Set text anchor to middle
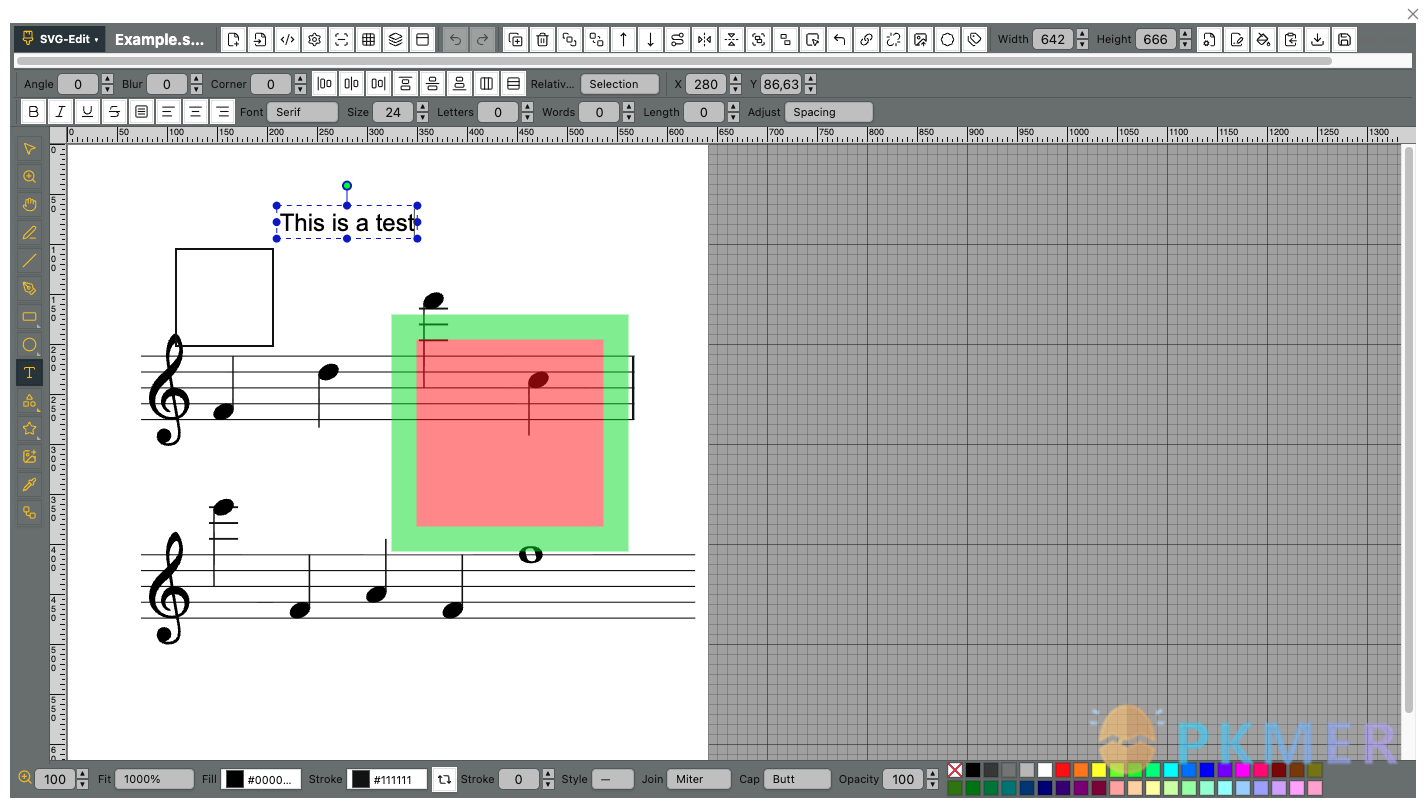The height and width of the screenshot is (812, 1427). pyautogui.click(x=196, y=112)
